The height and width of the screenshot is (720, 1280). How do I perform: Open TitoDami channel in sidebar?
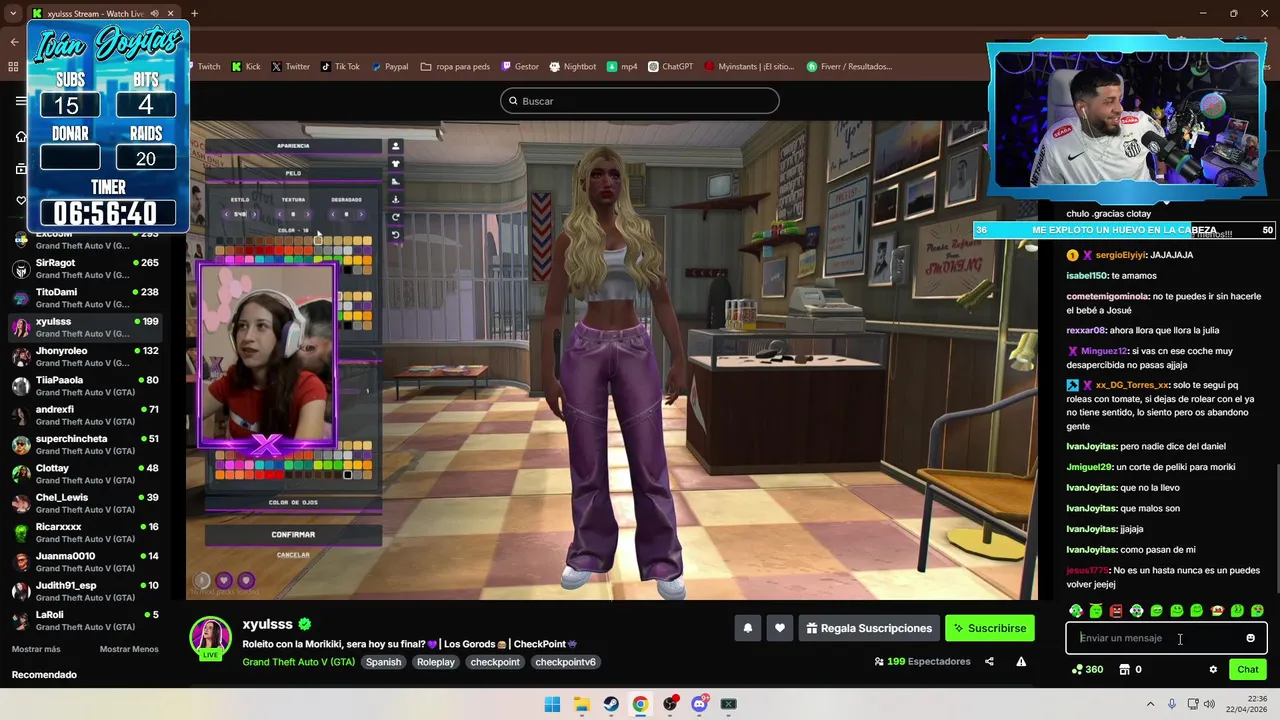pyautogui.click(x=84, y=297)
